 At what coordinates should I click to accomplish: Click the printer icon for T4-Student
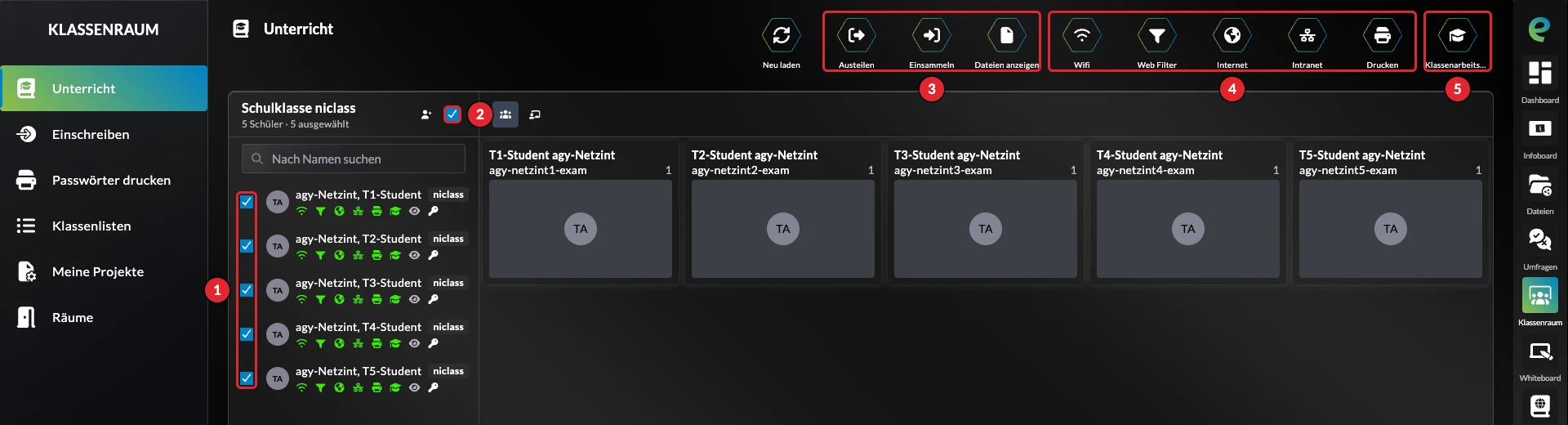click(x=376, y=343)
